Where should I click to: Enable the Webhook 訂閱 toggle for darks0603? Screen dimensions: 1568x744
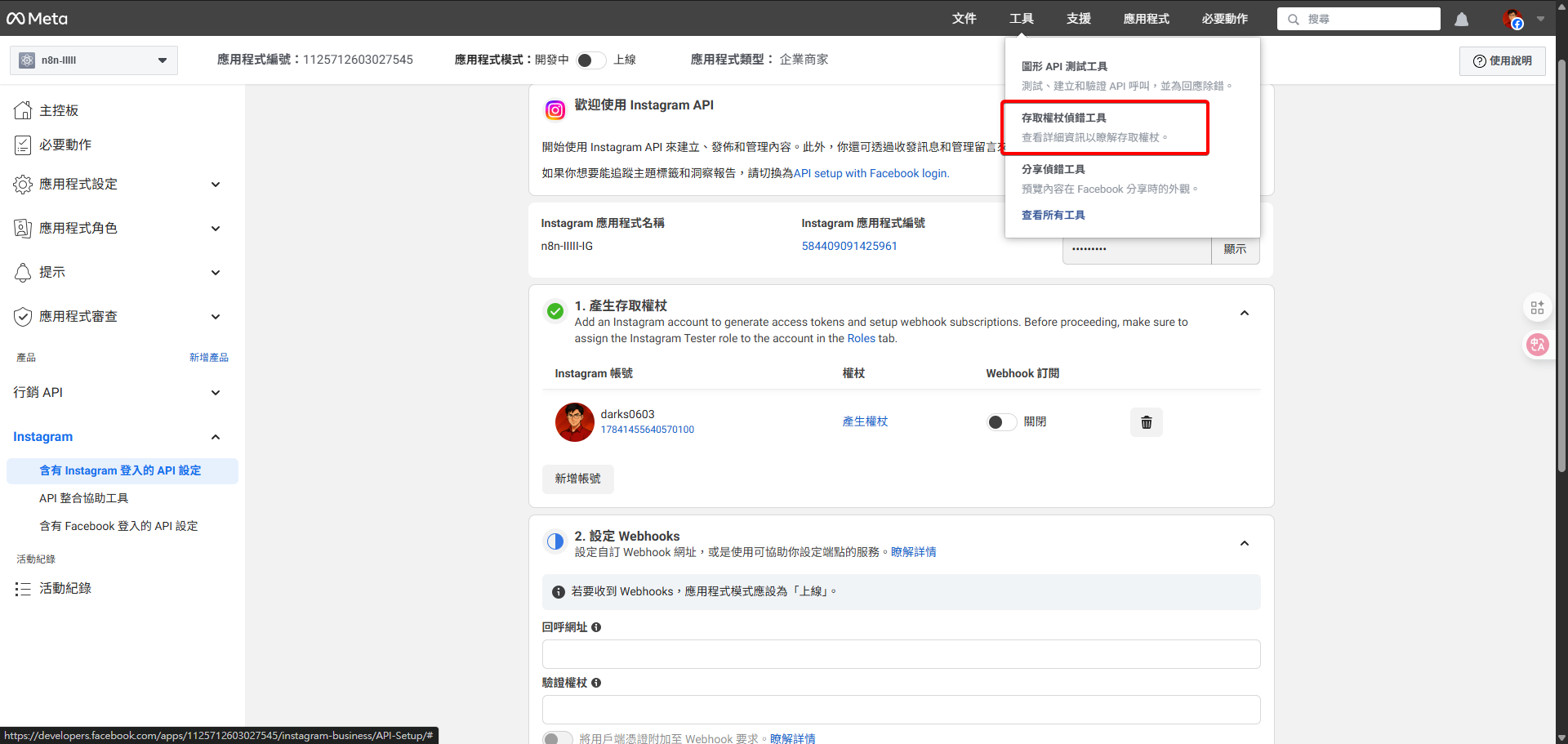click(1001, 422)
